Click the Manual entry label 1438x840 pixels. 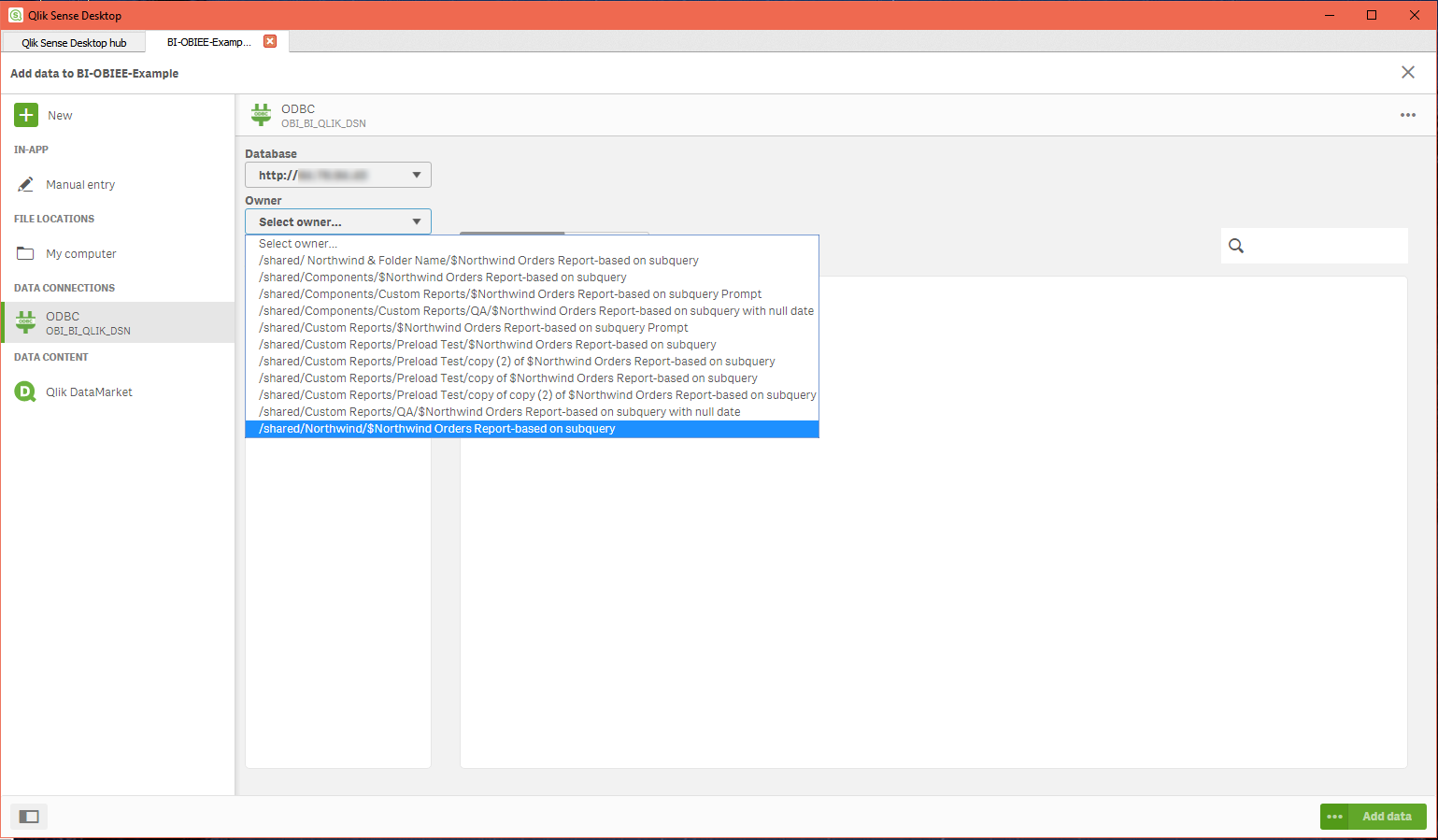80,185
